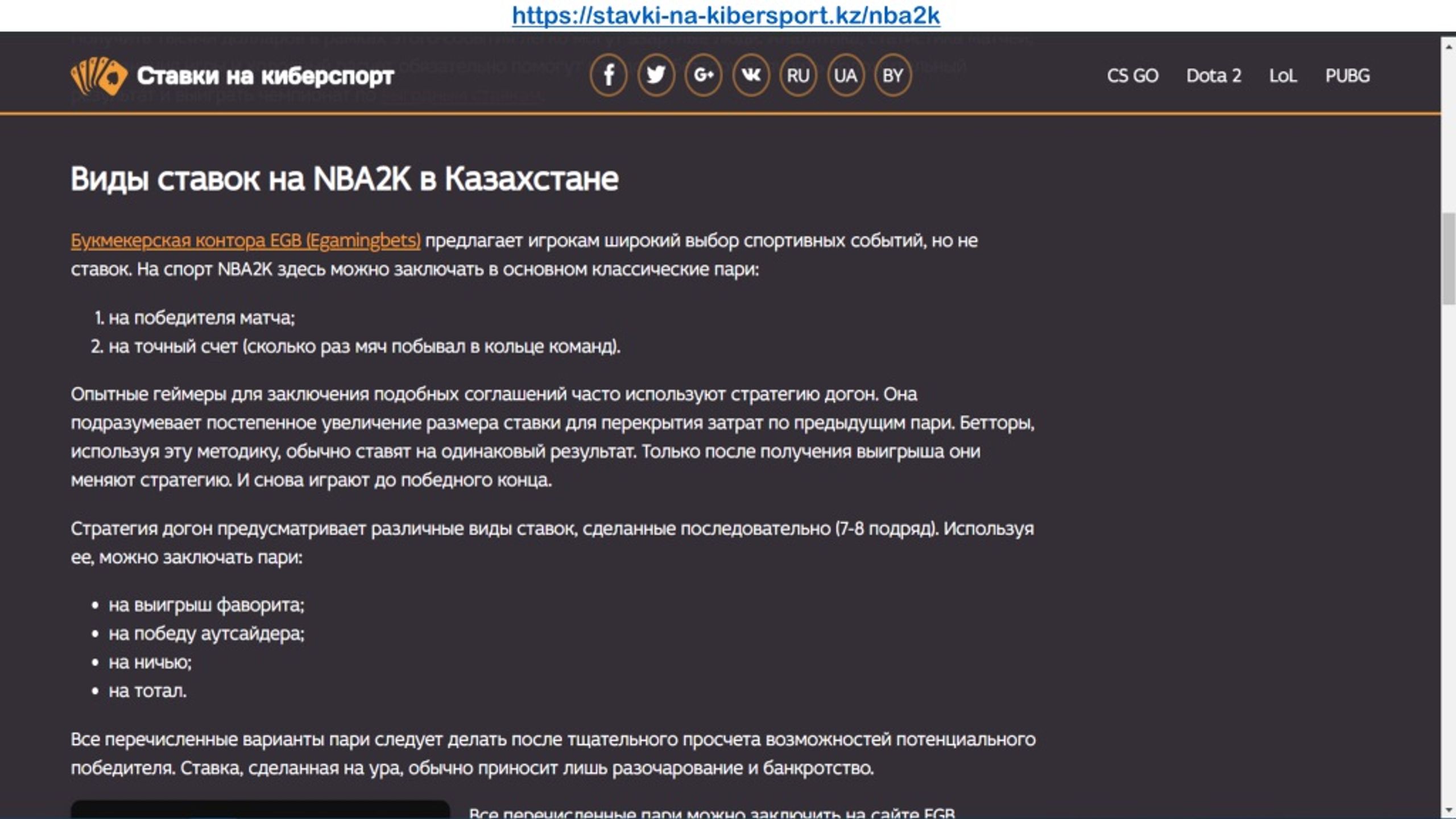Share via the VK icon
Screen dimensions: 1456x819
(751, 75)
